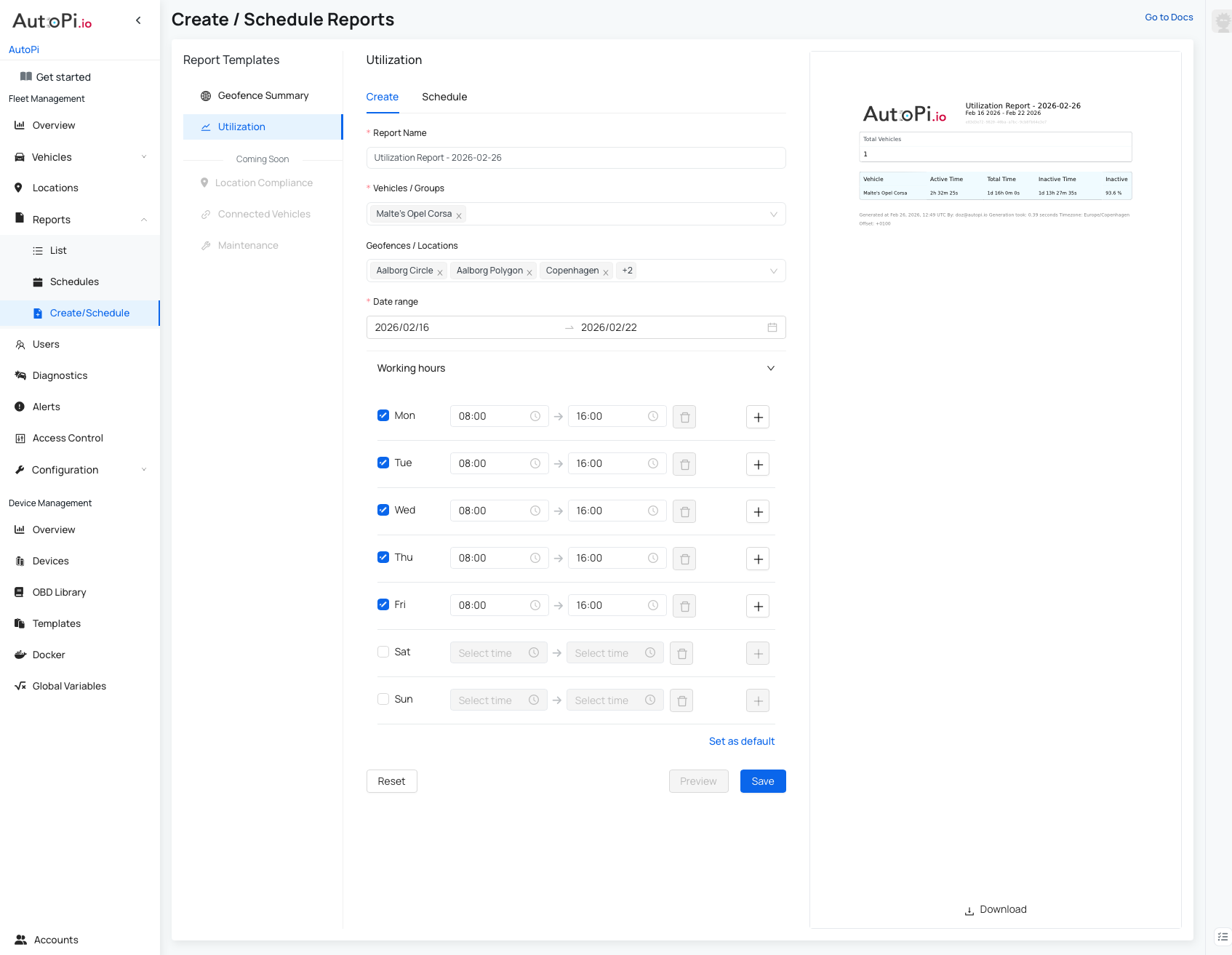Click the trash icon for Monday hours

pyautogui.click(x=684, y=416)
